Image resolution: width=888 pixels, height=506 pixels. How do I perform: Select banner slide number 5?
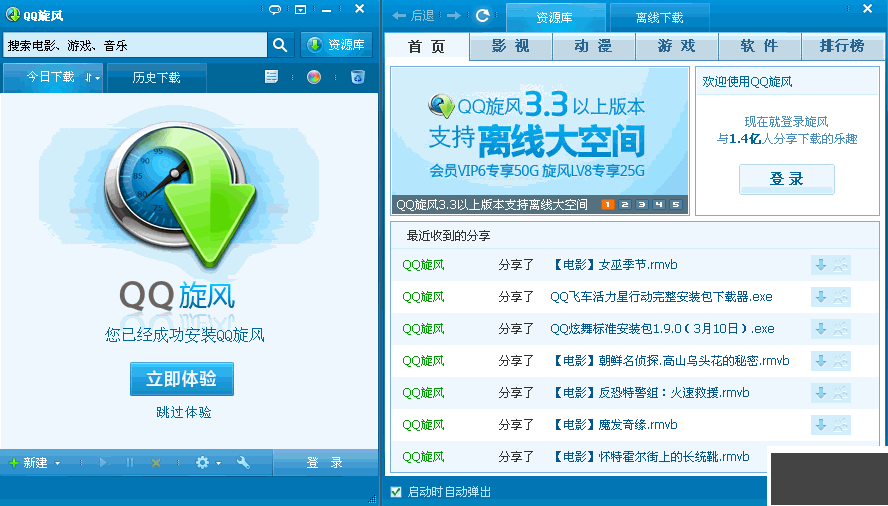coord(676,205)
